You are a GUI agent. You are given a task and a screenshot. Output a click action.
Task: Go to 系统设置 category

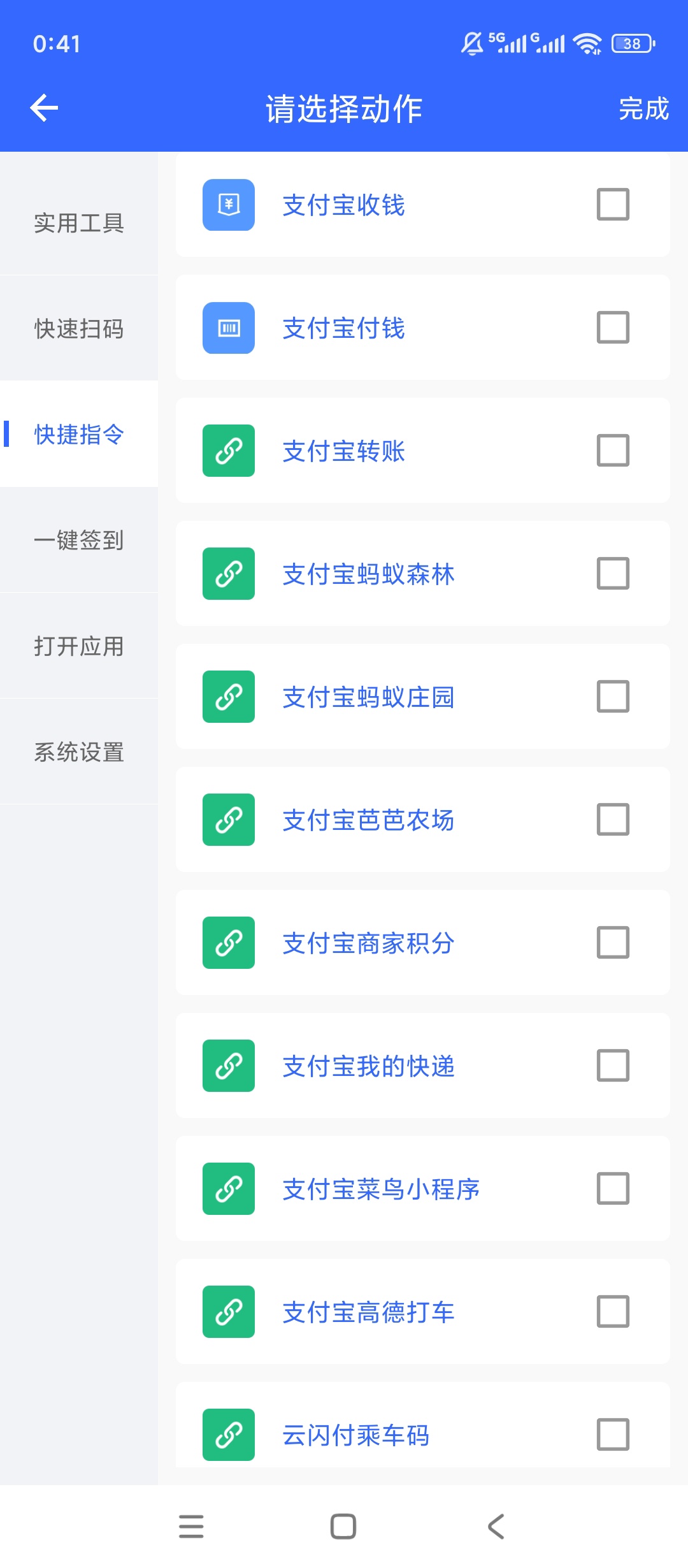coord(79,752)
